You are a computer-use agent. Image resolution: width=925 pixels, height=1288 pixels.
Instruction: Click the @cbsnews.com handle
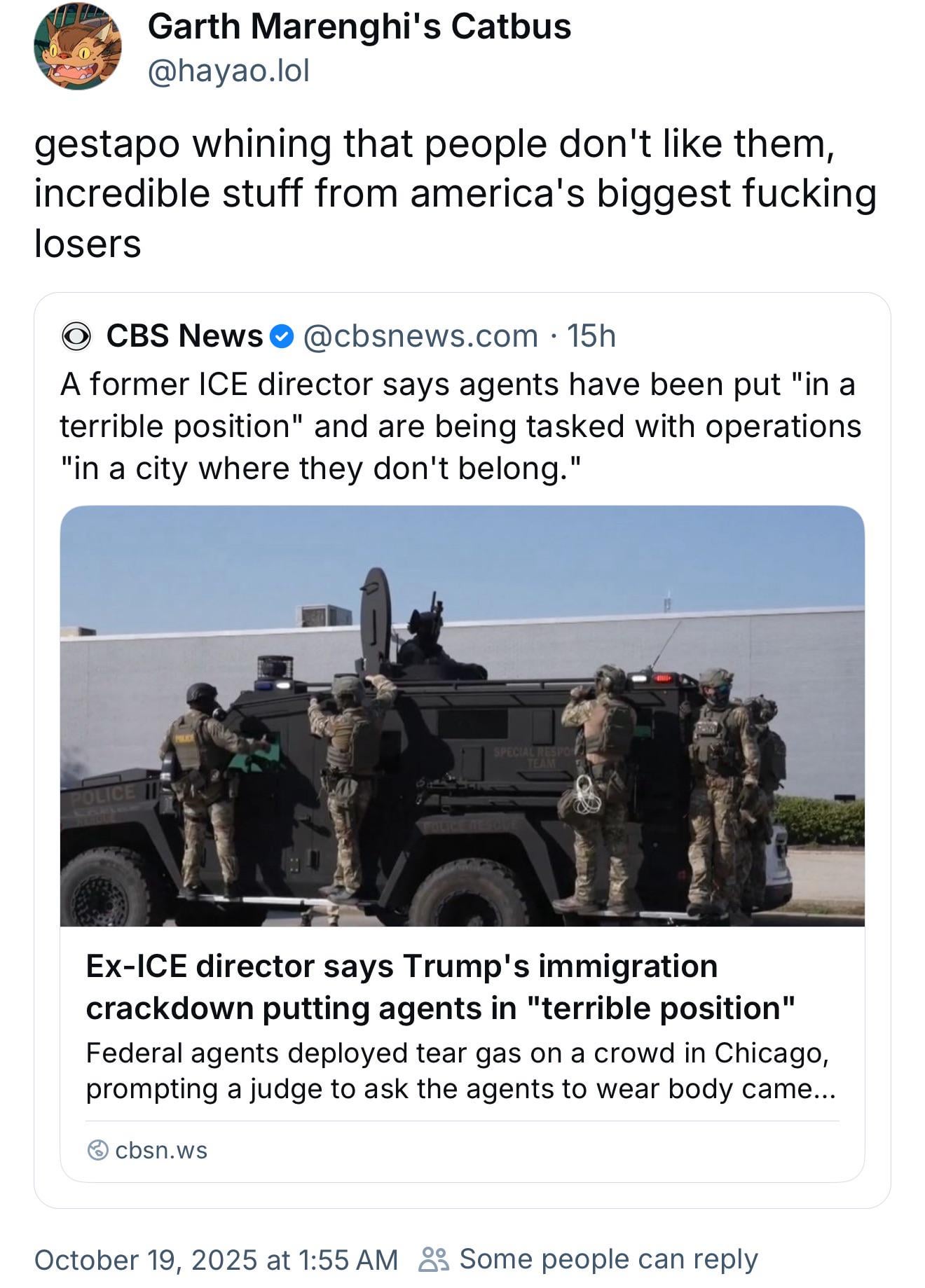coord(420,336)
